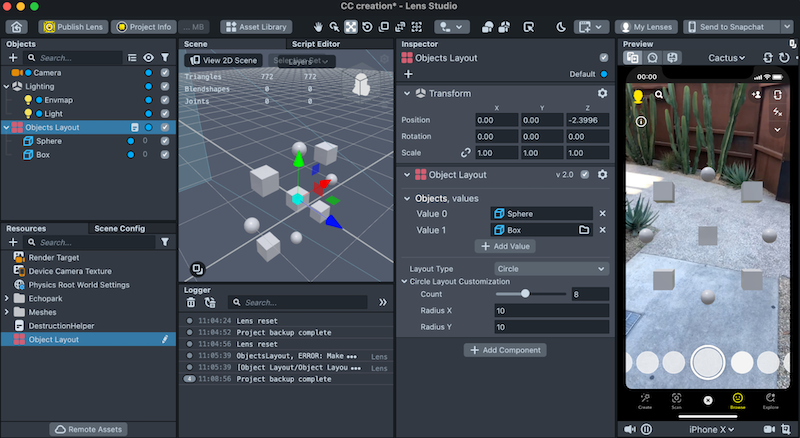Viewport: 800px width, 438px height.
Task: Open Transform component settings gear
Action: click(602, 93)
